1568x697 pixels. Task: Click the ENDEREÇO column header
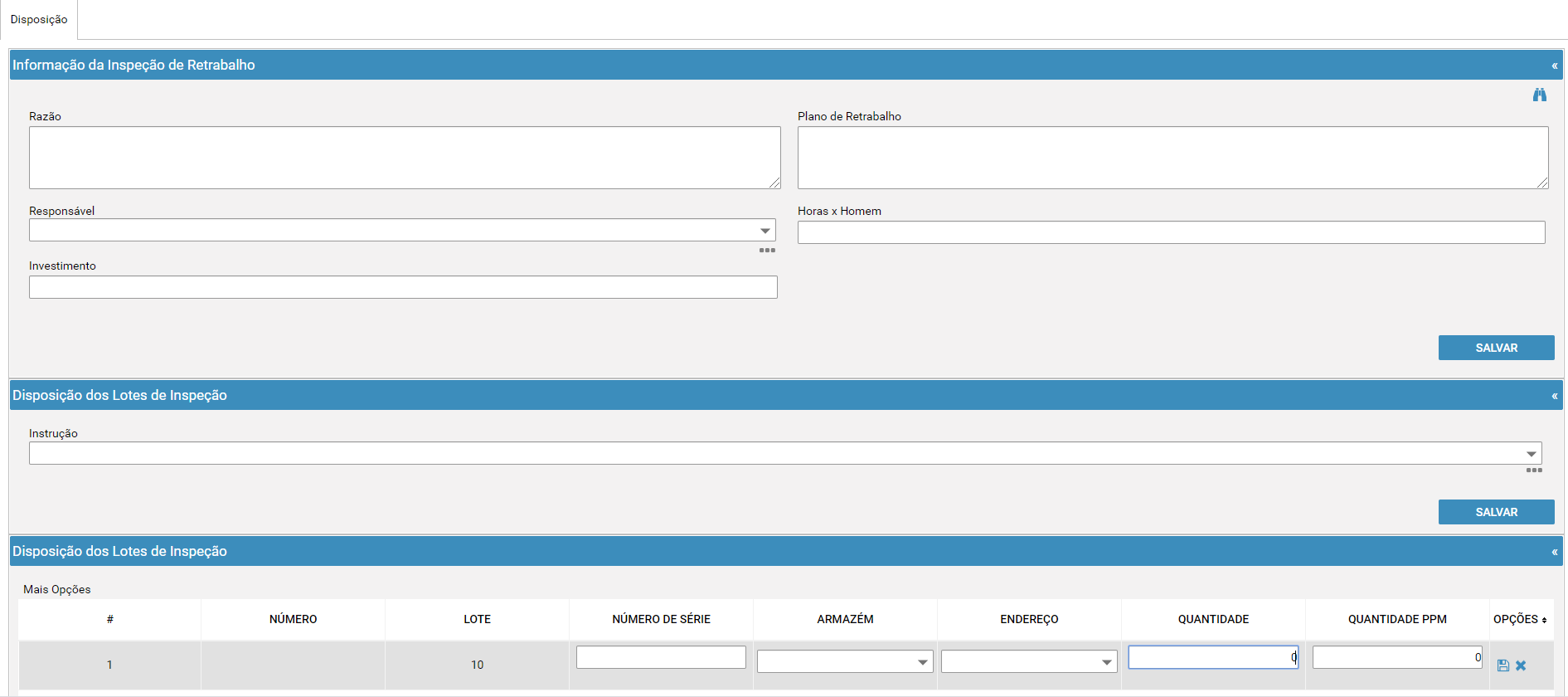(x=1029, y=619)
